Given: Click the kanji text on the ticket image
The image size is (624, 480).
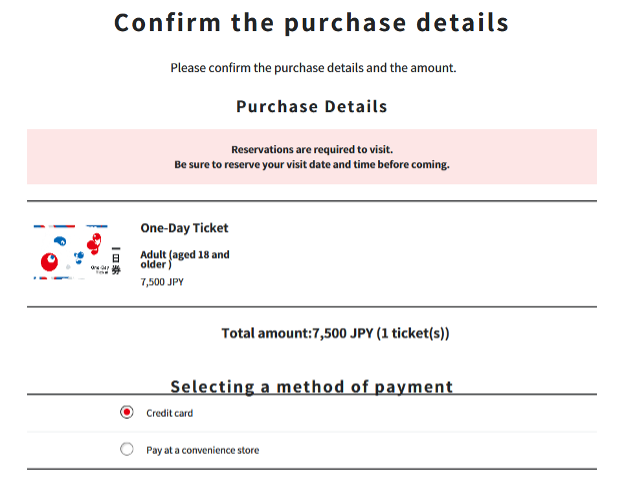Looking at the screenshot, I should (116, 260).
